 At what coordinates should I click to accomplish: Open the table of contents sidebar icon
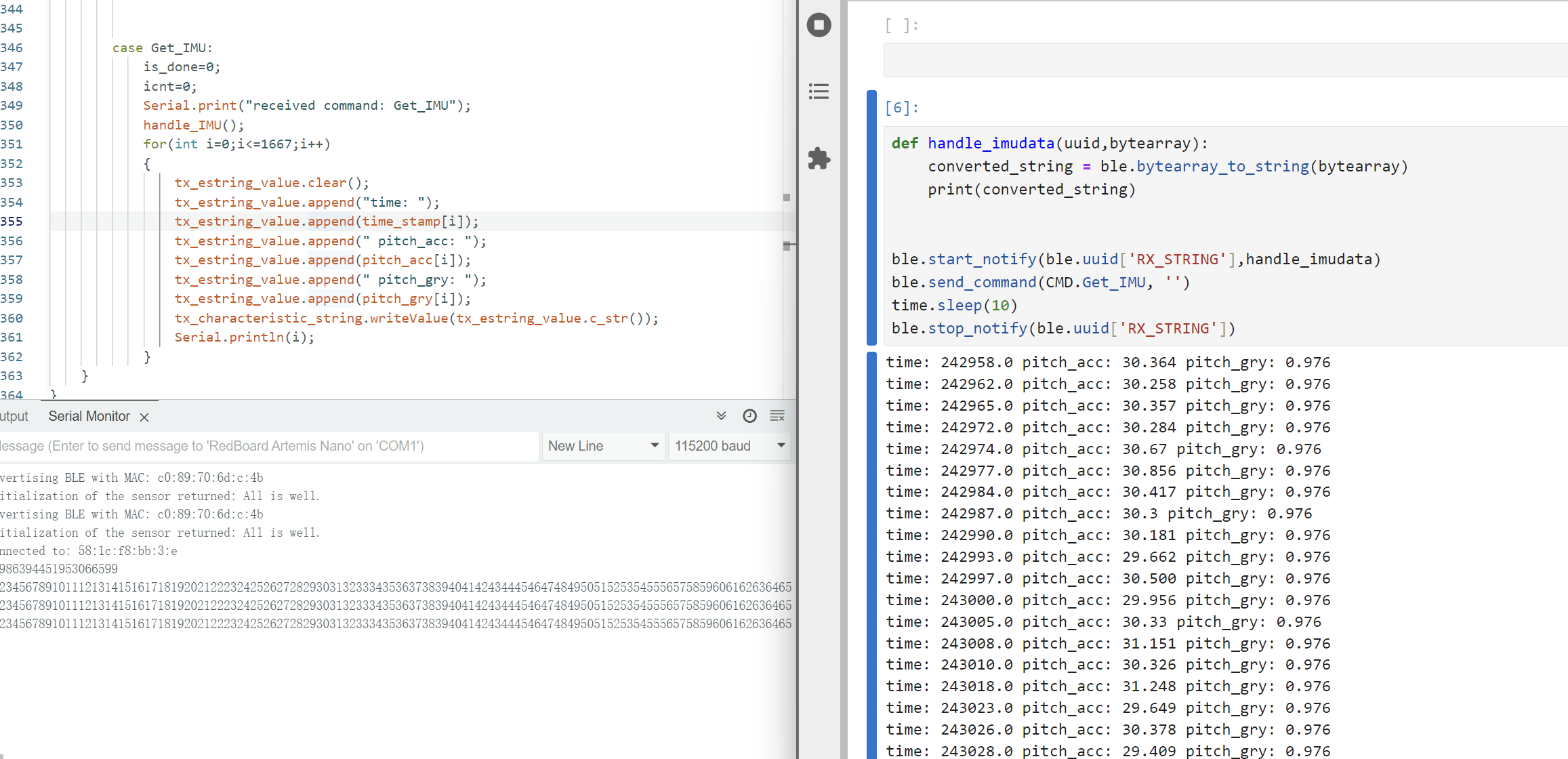[x=819, y=91]
